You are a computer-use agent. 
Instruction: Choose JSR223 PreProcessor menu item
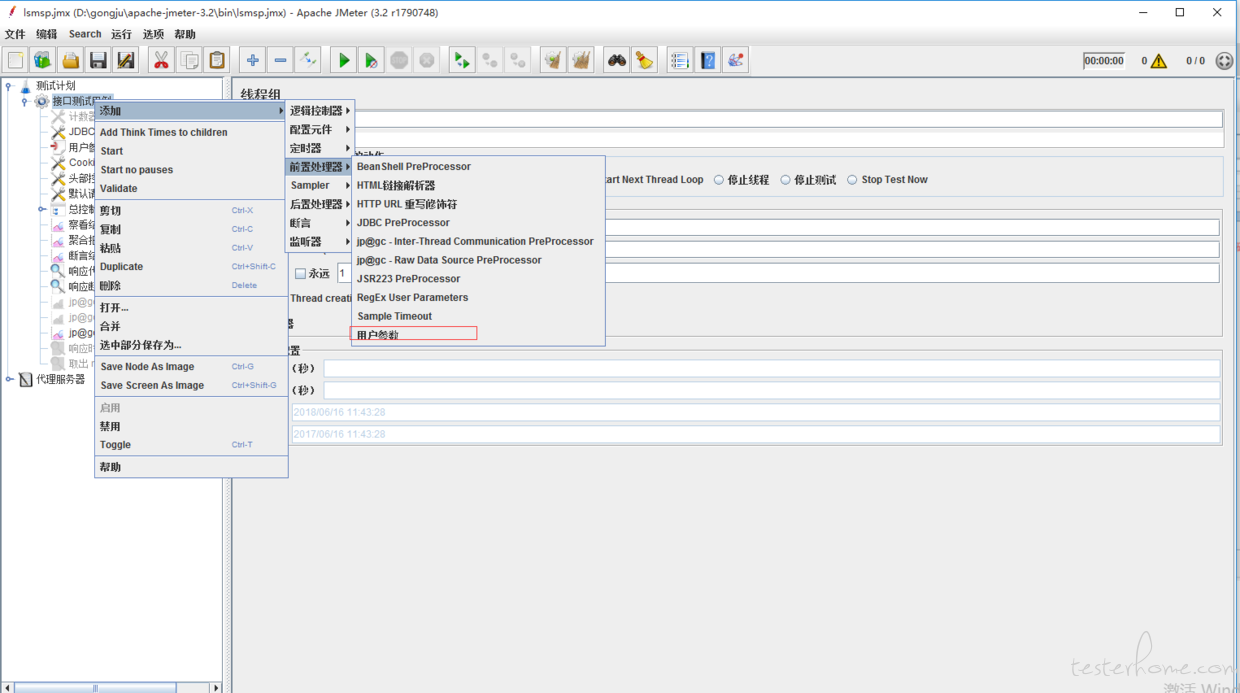pos(478,279)
